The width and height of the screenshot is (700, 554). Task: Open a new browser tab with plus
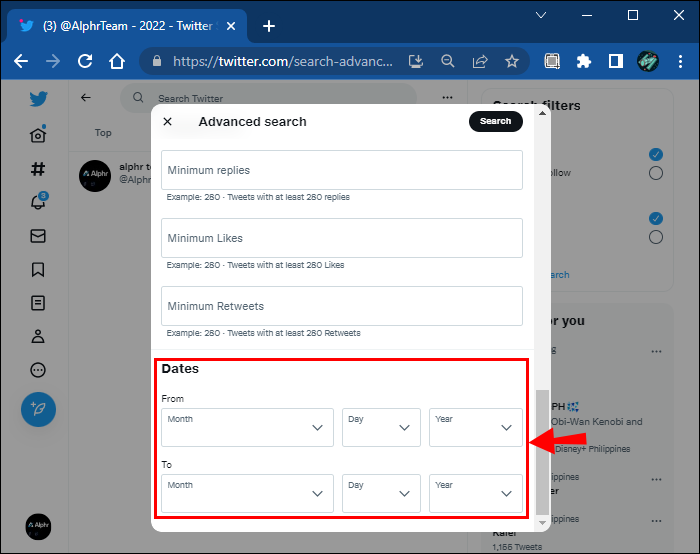[x=269, y=26]
